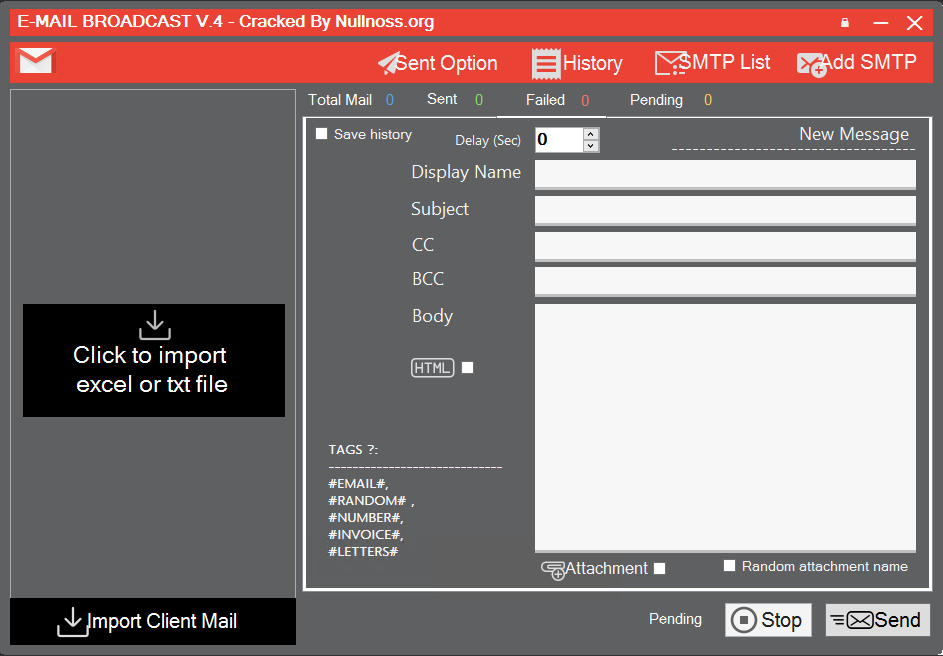Enable the Attachment checkbox
The height and width of the screenshot is (656, 943).
(x=660, y=568)
